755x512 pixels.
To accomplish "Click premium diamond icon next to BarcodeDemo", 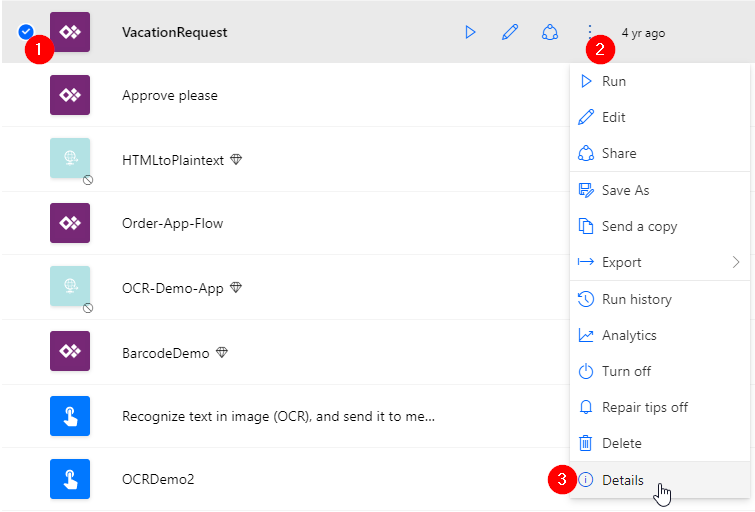I will [x=221, y=353].
